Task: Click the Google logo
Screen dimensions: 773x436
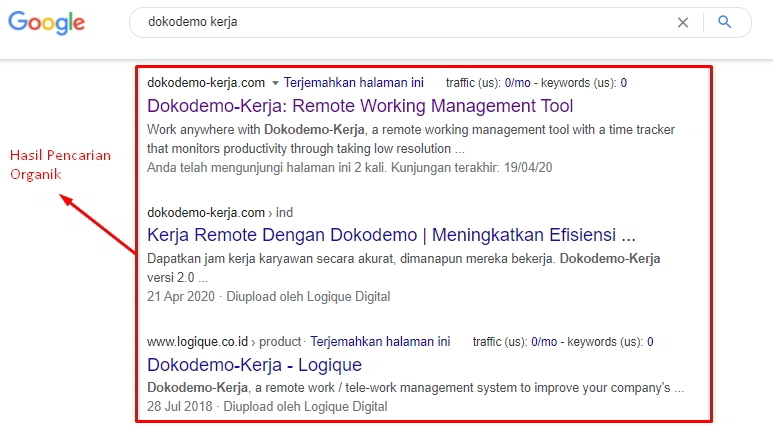Action: pyautogui.click(x=47, y=24)
